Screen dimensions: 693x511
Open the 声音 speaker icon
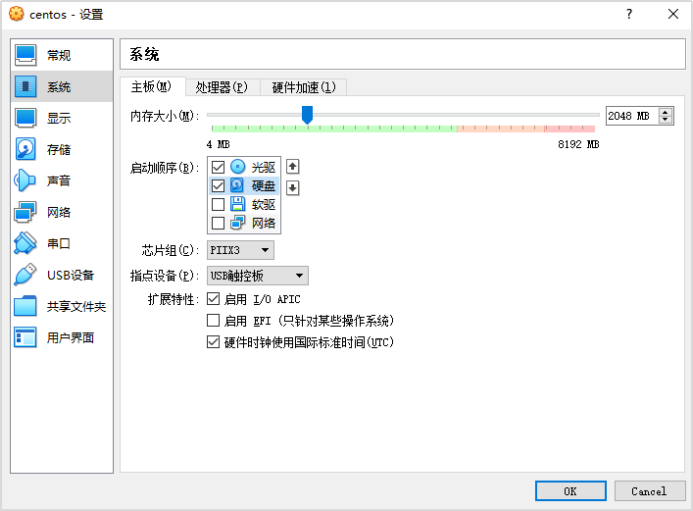25,180
